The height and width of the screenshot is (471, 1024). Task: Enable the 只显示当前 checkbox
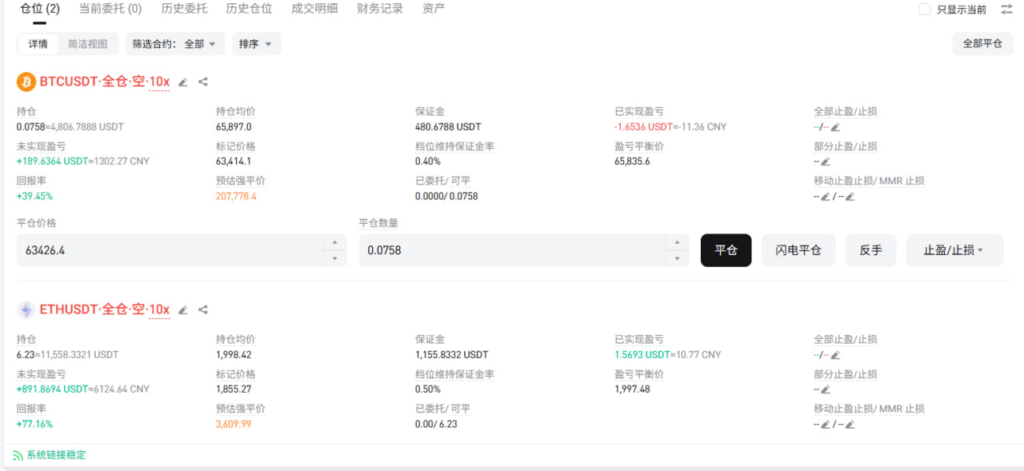click(x=924, y=9)
